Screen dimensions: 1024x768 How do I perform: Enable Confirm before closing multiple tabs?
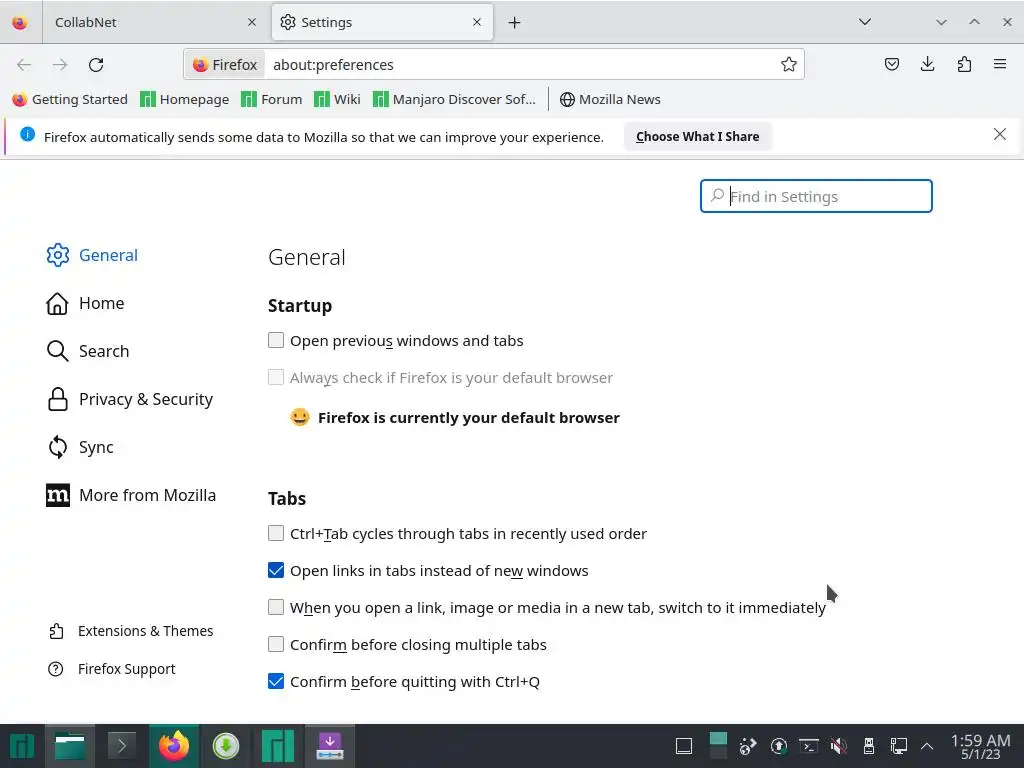point(276,645)
